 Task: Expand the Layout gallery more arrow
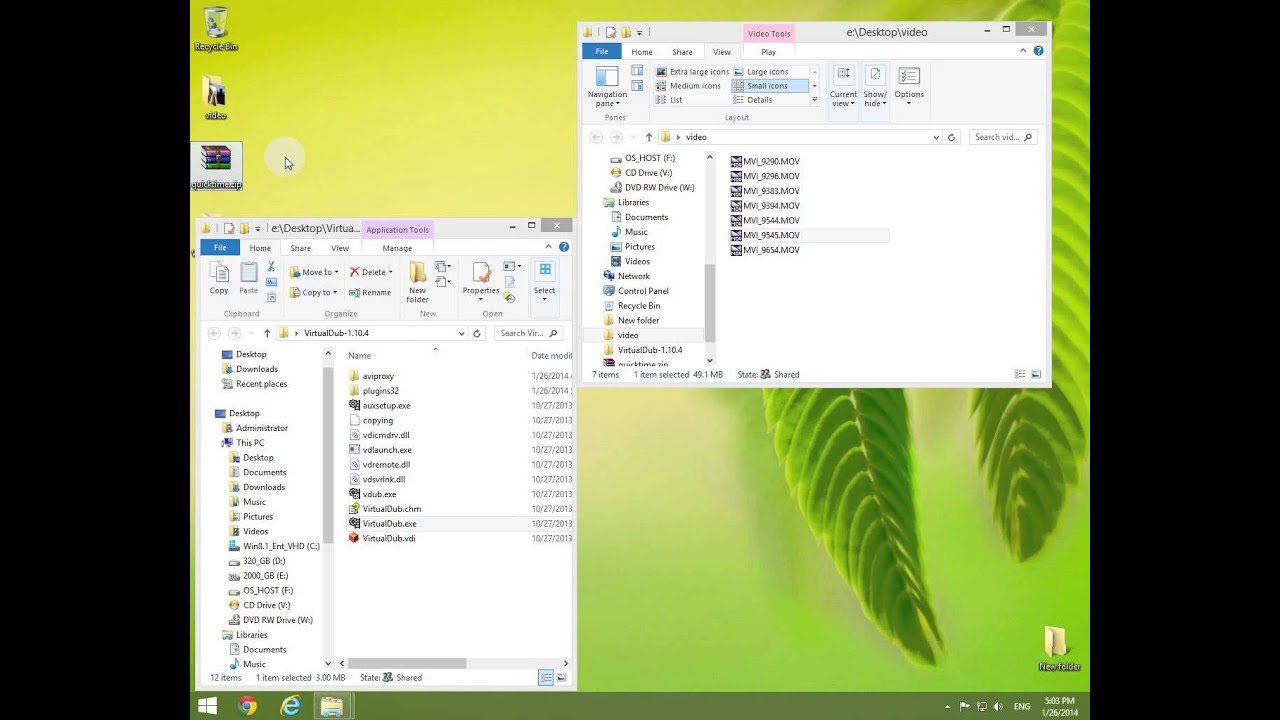814,100
